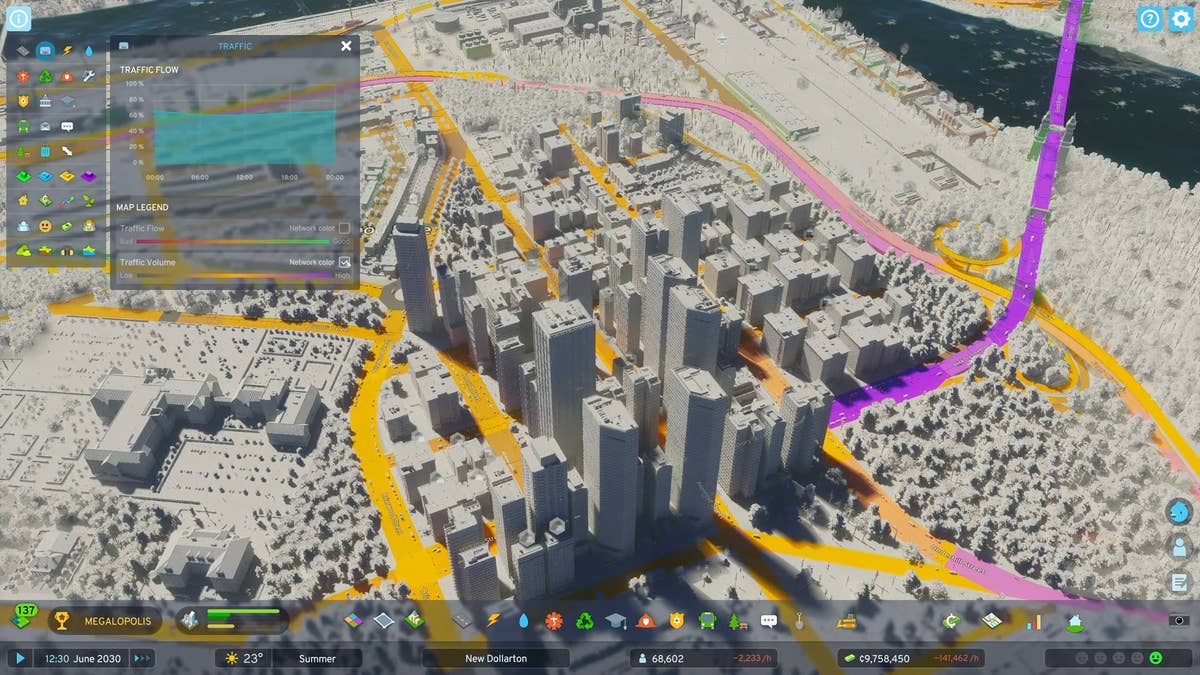Click the New Dollarton city name
Viewport: 1200px width, 675px height.
[x=497, y=658]
